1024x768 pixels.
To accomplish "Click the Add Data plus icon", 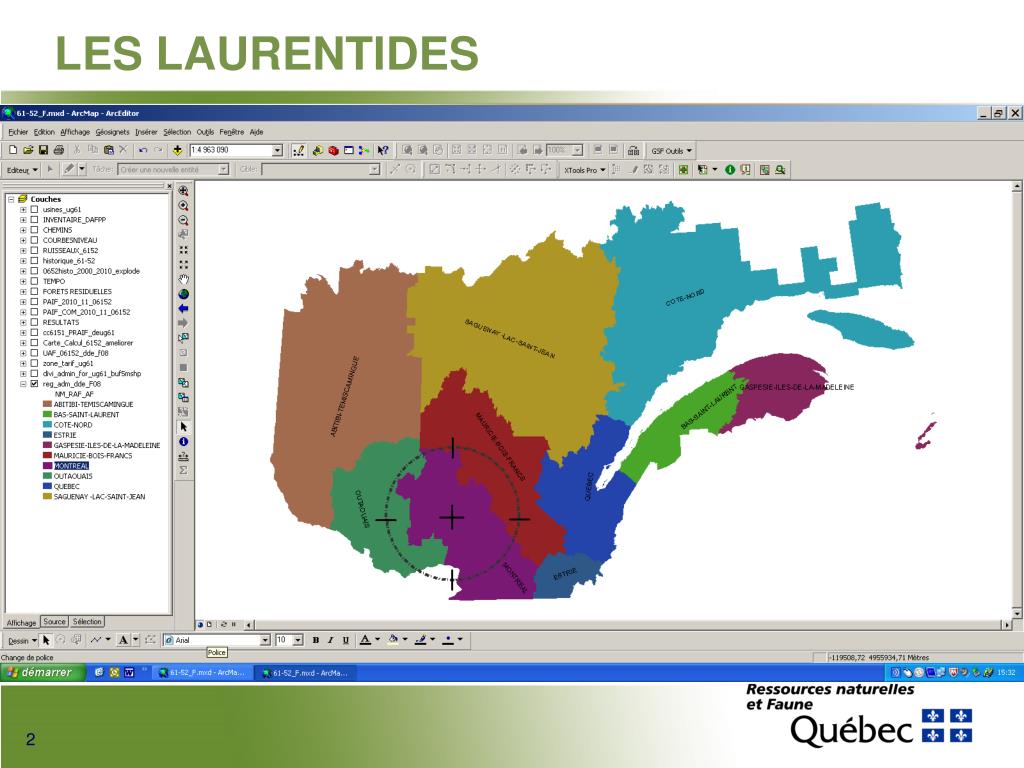I will [x=177, y=150].
